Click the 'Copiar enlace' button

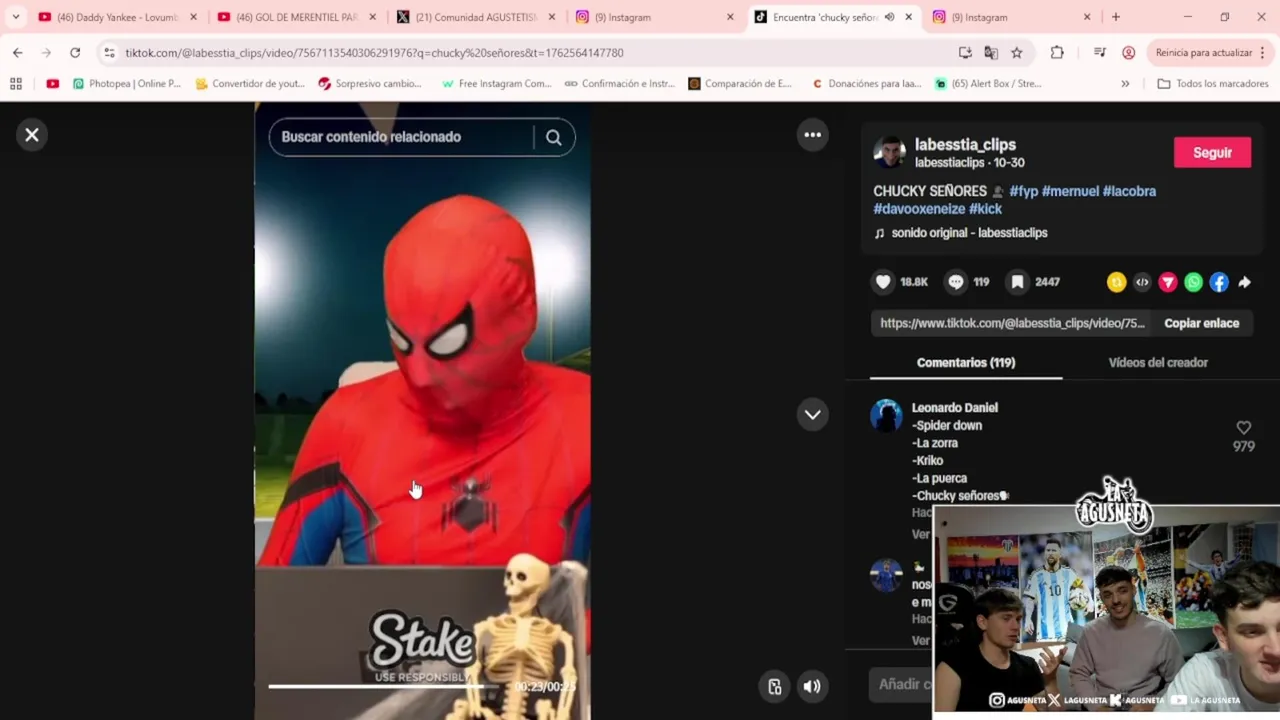(x=1201, y=323)
